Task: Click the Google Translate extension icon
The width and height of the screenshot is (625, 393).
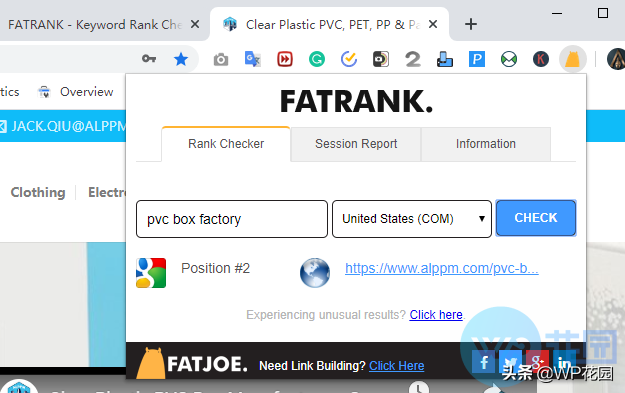Action: pos(253,59)
